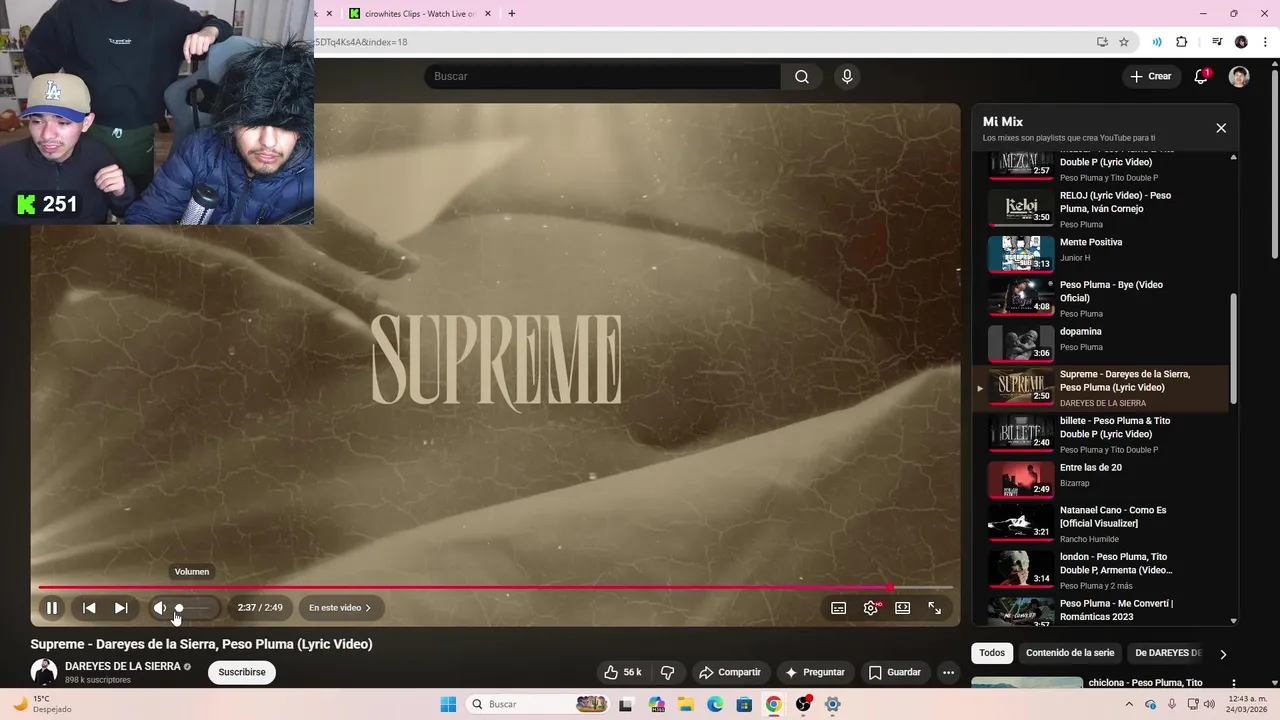
Task: Go to the previous video in the player
Action: 89,608
